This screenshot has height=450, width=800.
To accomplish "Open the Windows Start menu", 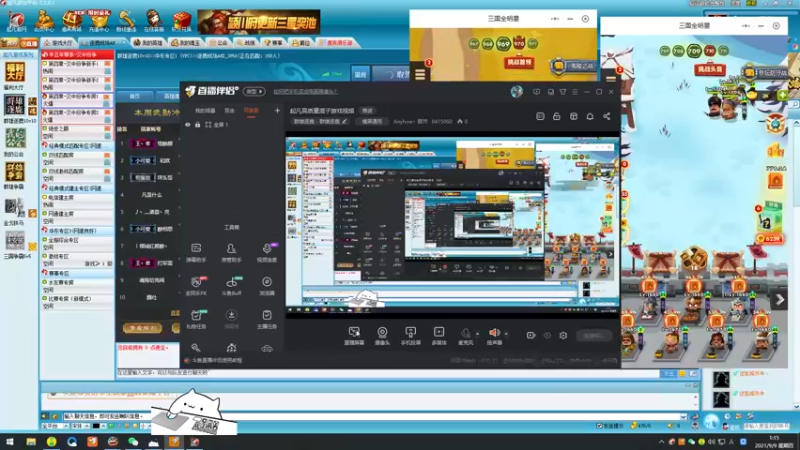I will tap(10, 442).
